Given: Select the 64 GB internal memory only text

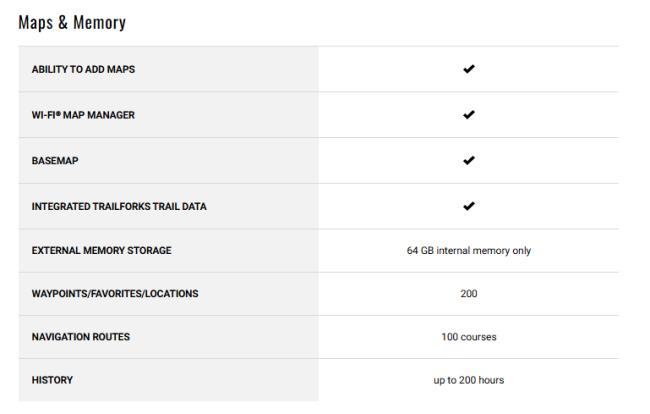Looking at the screenshot, I should (468, 251).
